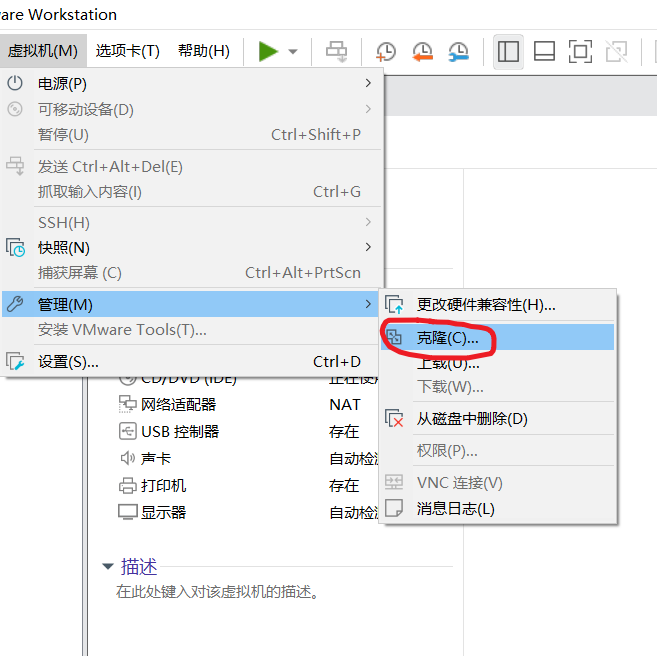Select VNC 连接(V) submenu entry
This screenshot has width=657, height=656.
pyautogui.click(x=497, y=483)
